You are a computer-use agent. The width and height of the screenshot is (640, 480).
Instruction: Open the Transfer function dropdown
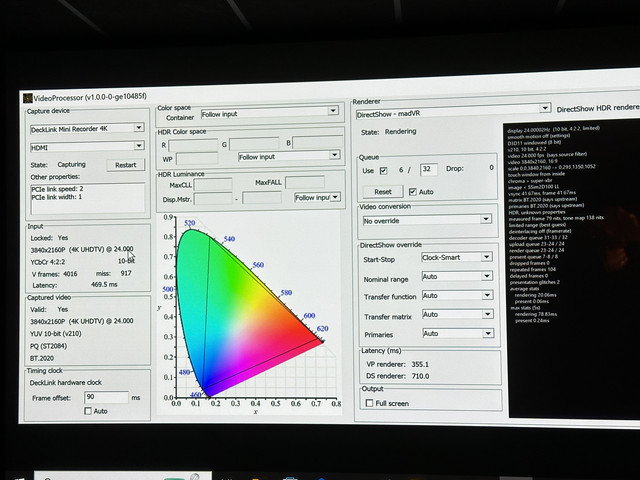pos(458,295)
